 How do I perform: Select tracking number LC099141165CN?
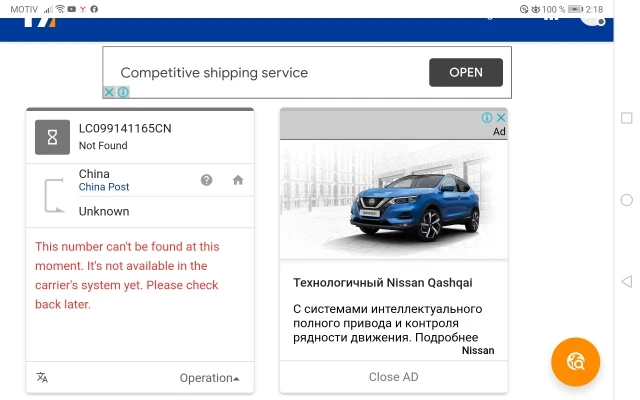(x=125, y=129)
